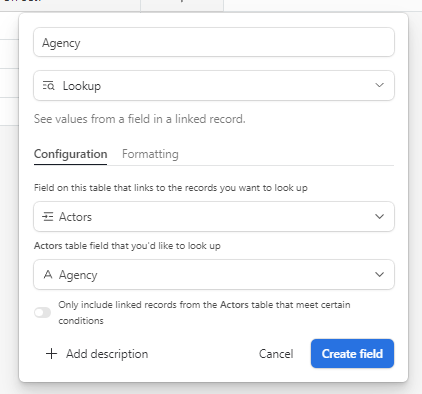Screen dimensions: 422x394
Task: Click the Lookup field type icon
Action: 48,86
